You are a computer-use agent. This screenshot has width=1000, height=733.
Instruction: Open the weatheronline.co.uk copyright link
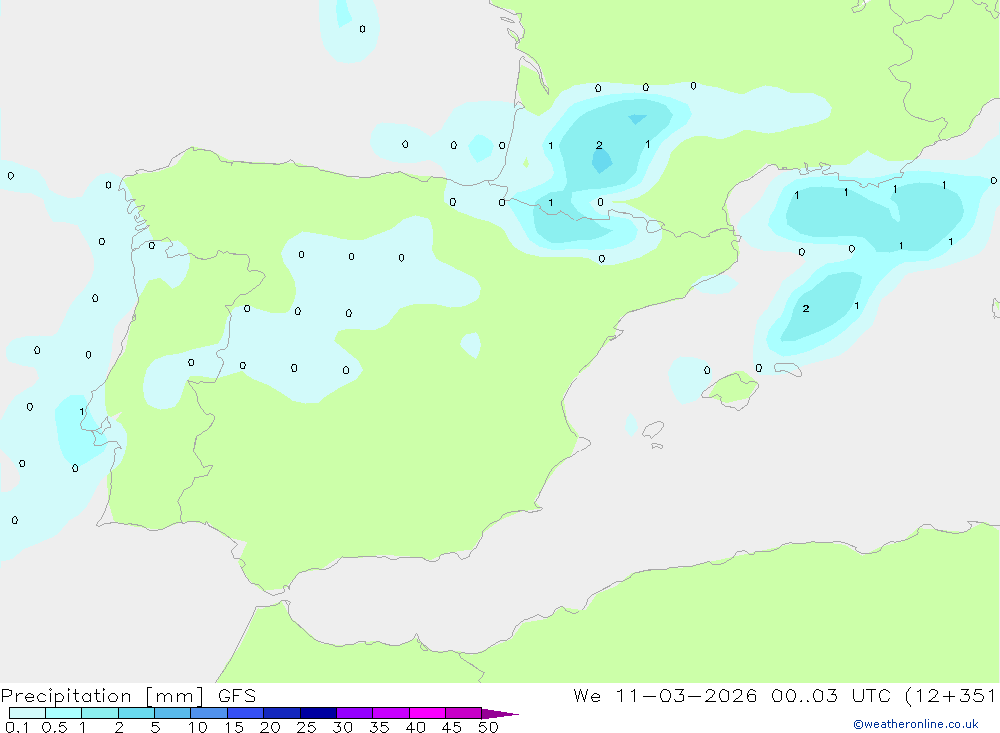tap(915, 724)
